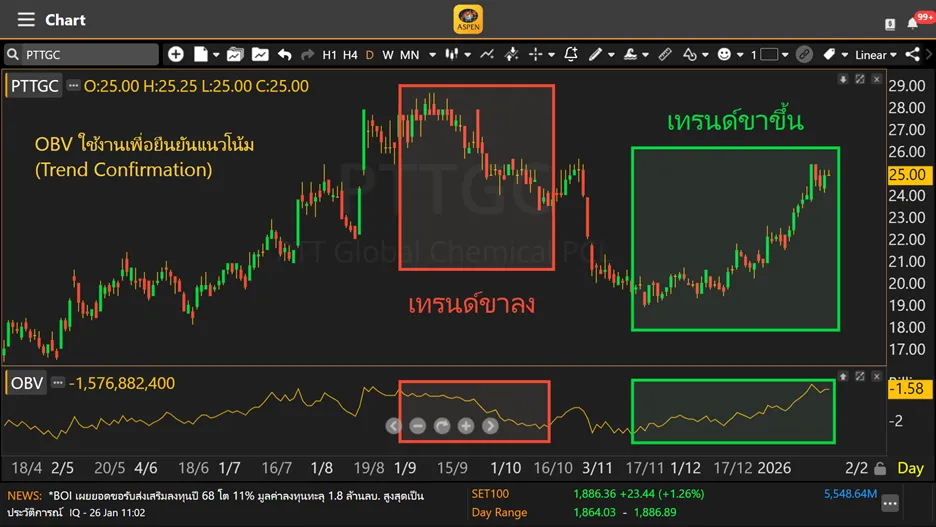Share the chart with share icon
This screenshot has width=936, height=527.
pos(912,54)
